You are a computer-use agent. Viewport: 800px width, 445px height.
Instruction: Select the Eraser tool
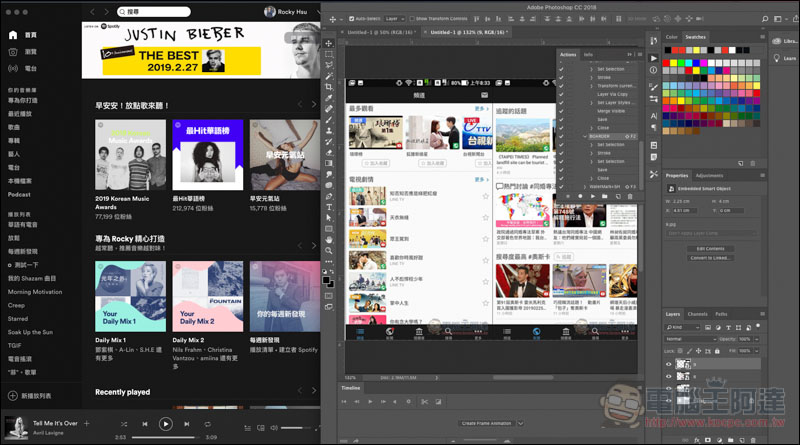[329, 153]
